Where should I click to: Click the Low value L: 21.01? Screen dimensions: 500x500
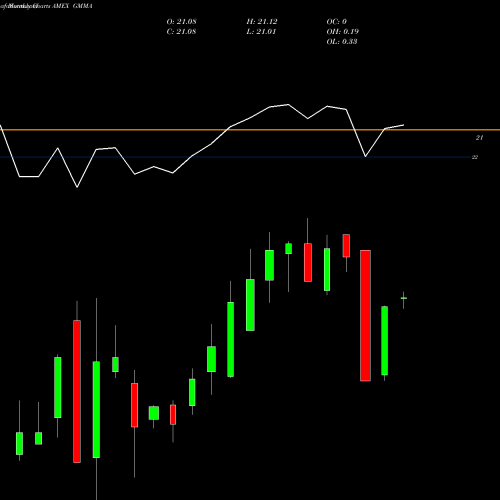(x=261, y=32)
